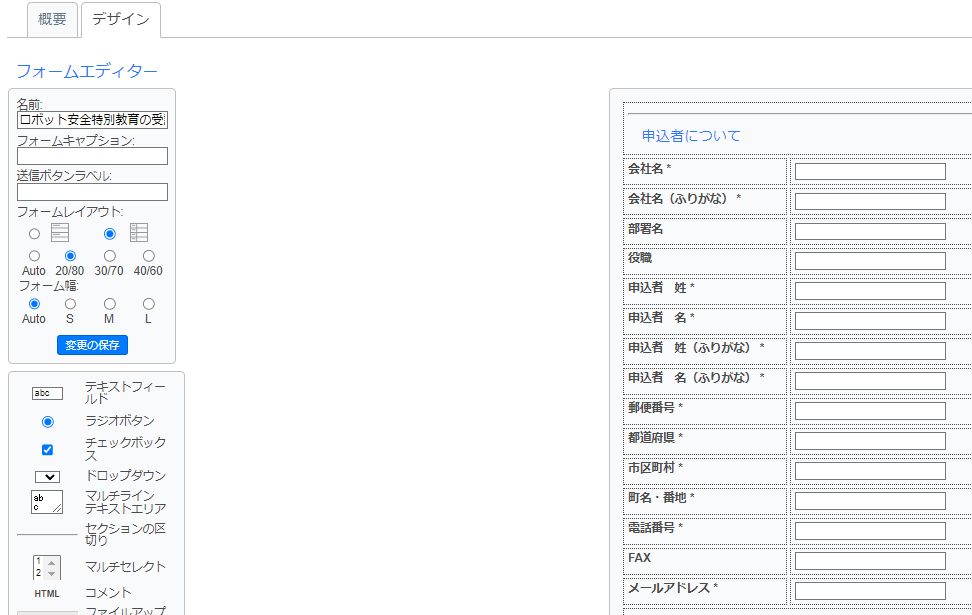Select the Section Break (セクションの区切り) line icon
Screen dimensions: 972x615
(x=47, y=534)
